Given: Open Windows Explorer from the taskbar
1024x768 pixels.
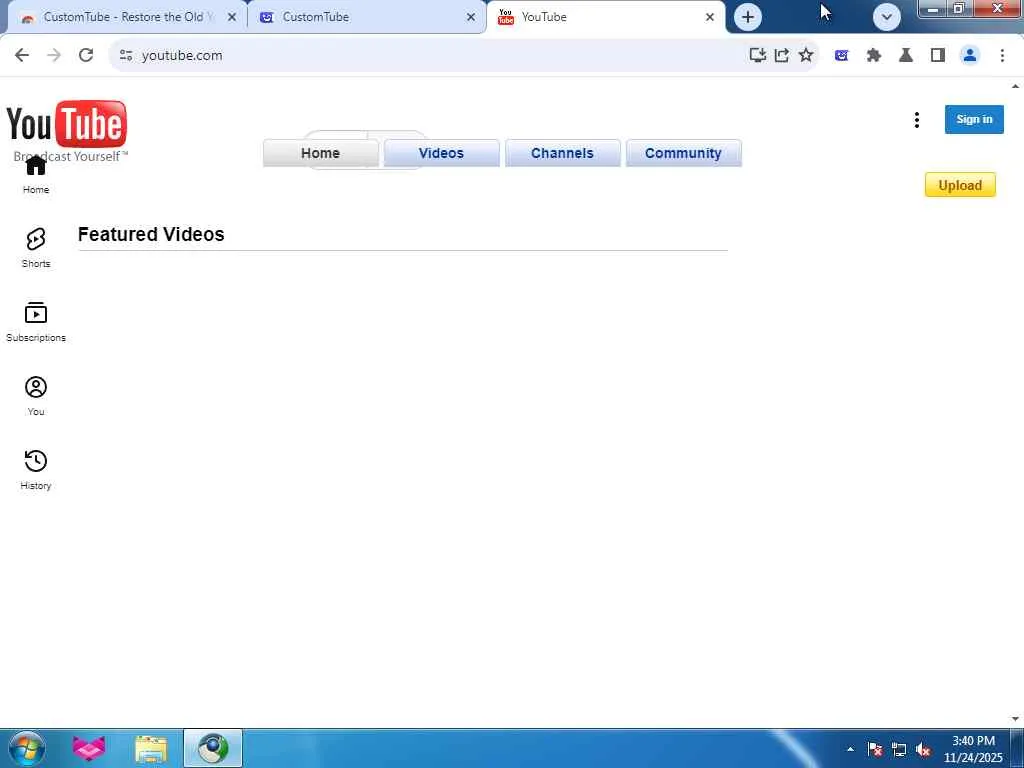Looking at the screenshot, I should 151,748.
